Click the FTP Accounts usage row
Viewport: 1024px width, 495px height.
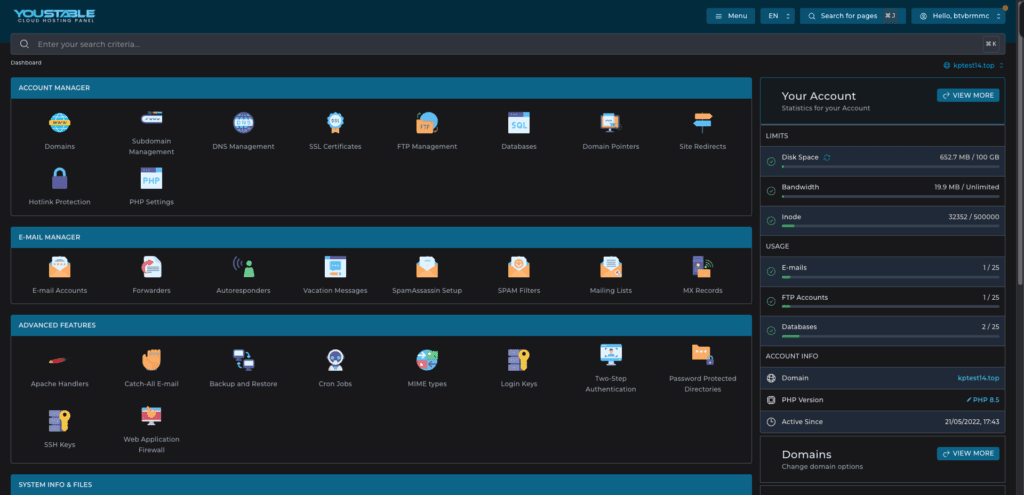click(x=882, y=302)
